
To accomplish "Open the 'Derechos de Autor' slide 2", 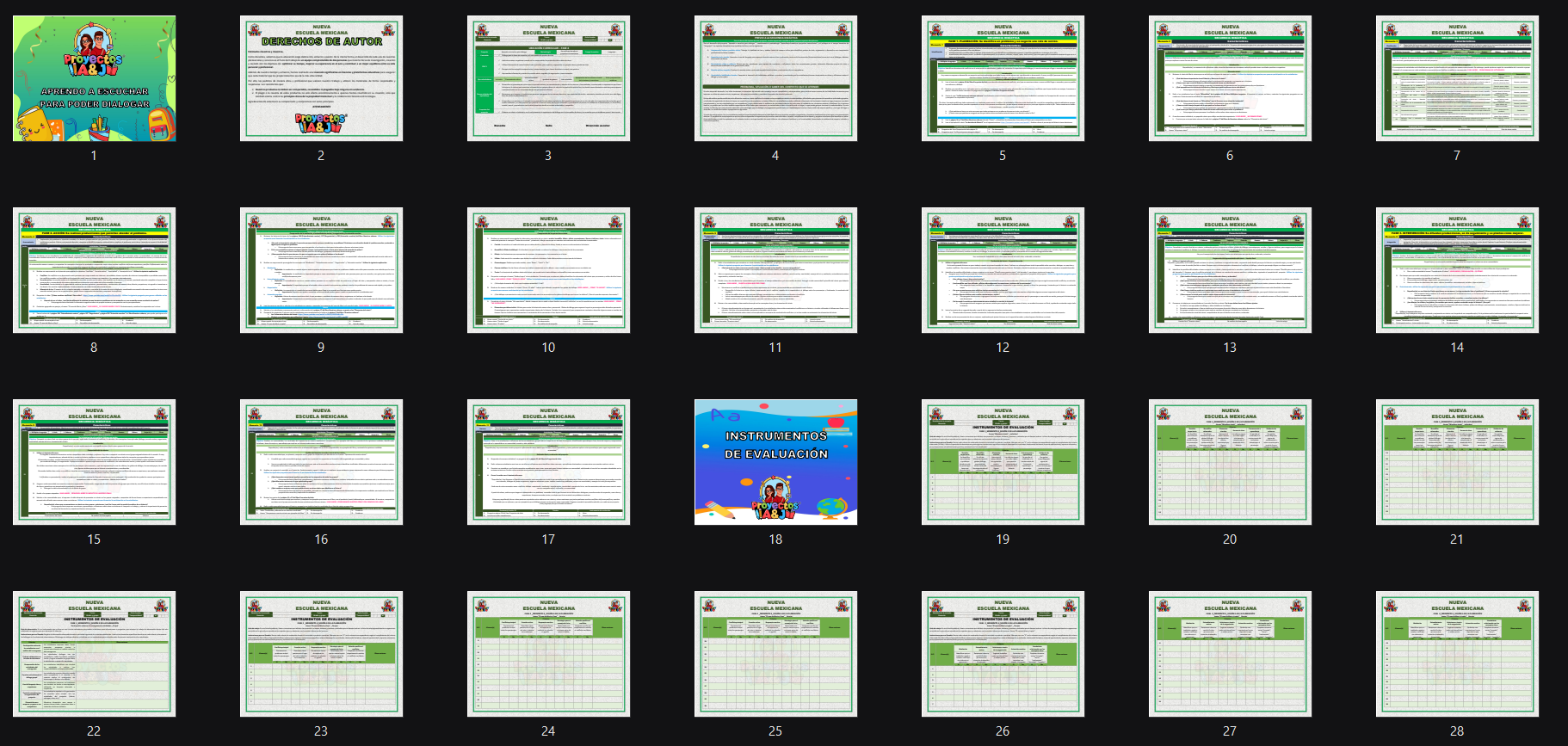I will pos(321,78).
